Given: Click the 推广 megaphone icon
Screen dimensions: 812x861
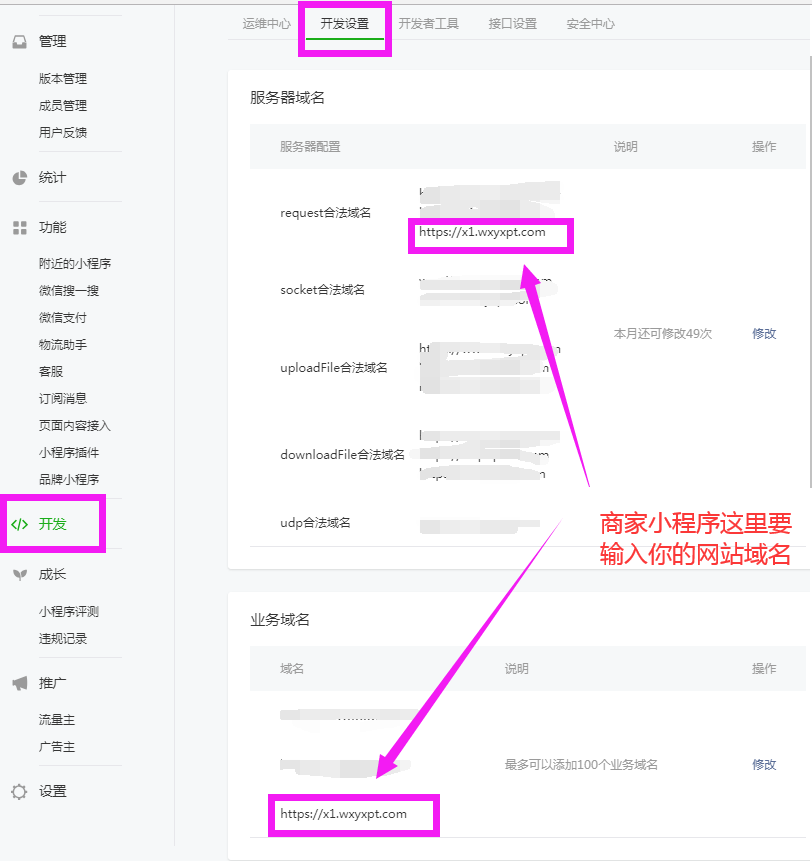Looking at the screenshot, I should (x=19, y=683).
